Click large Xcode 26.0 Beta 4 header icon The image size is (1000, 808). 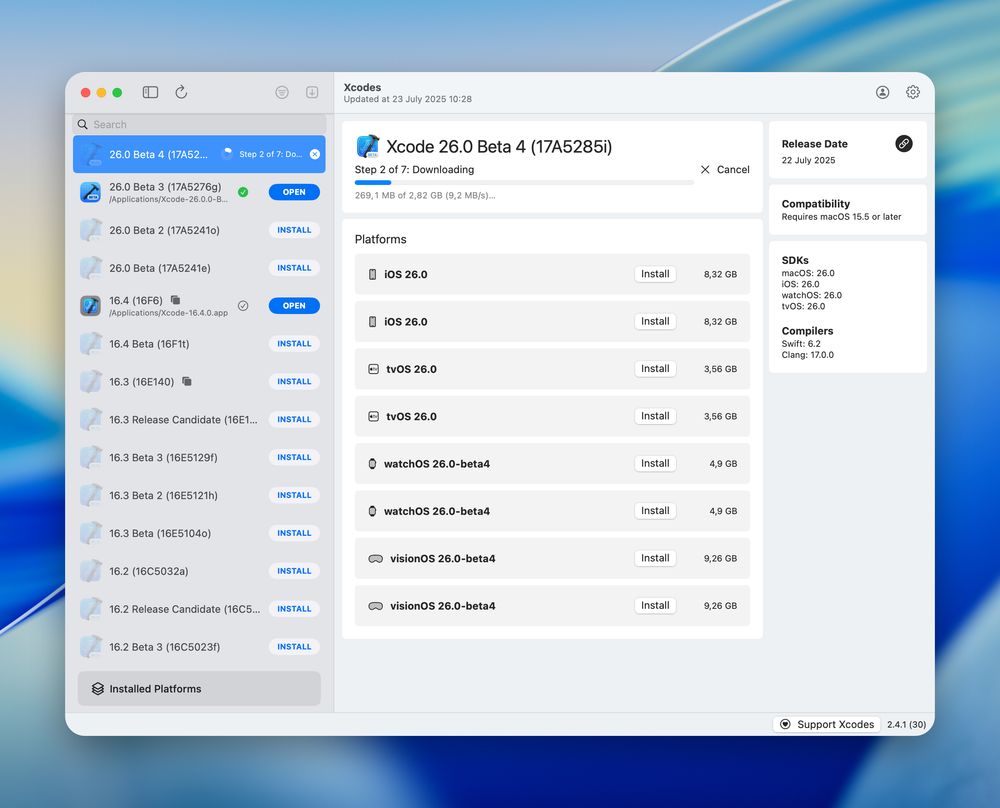[368, 147]
